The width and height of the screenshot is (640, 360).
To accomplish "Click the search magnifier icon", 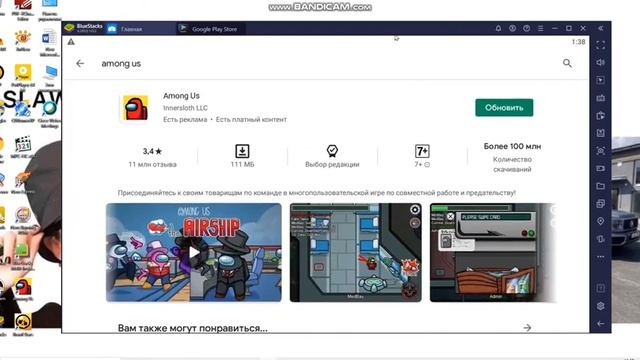I will tap(567, 63).
